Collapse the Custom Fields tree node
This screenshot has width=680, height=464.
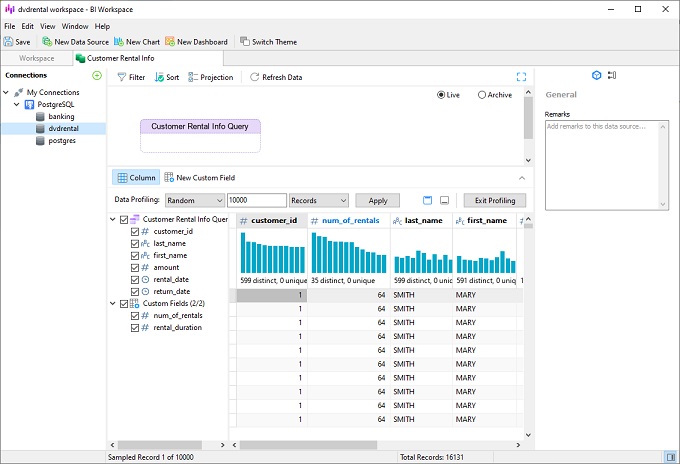pos(112,303)
